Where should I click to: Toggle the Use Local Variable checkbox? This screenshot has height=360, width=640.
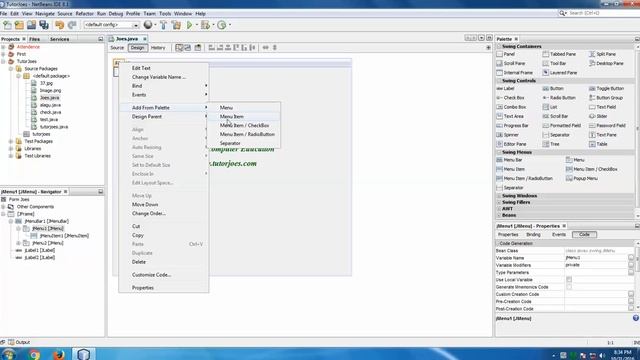(x=569, y=280)
